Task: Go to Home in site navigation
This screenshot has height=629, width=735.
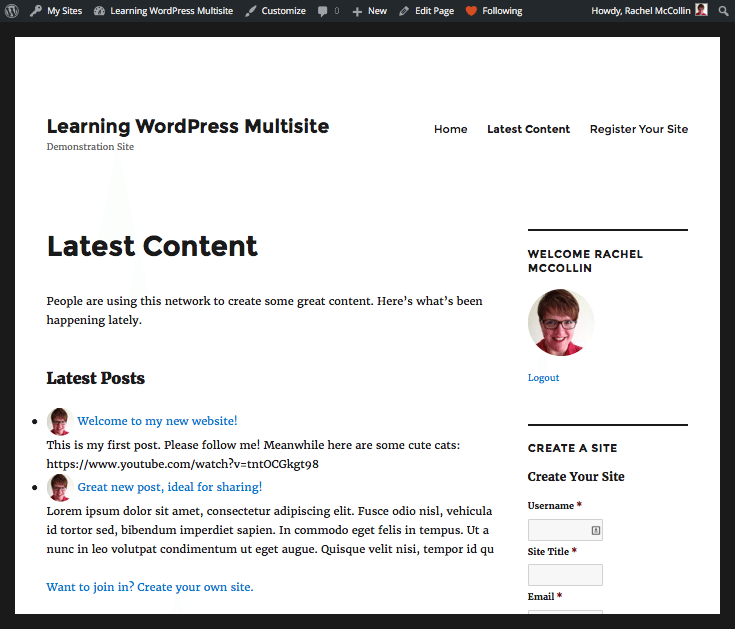Action: 450,129
